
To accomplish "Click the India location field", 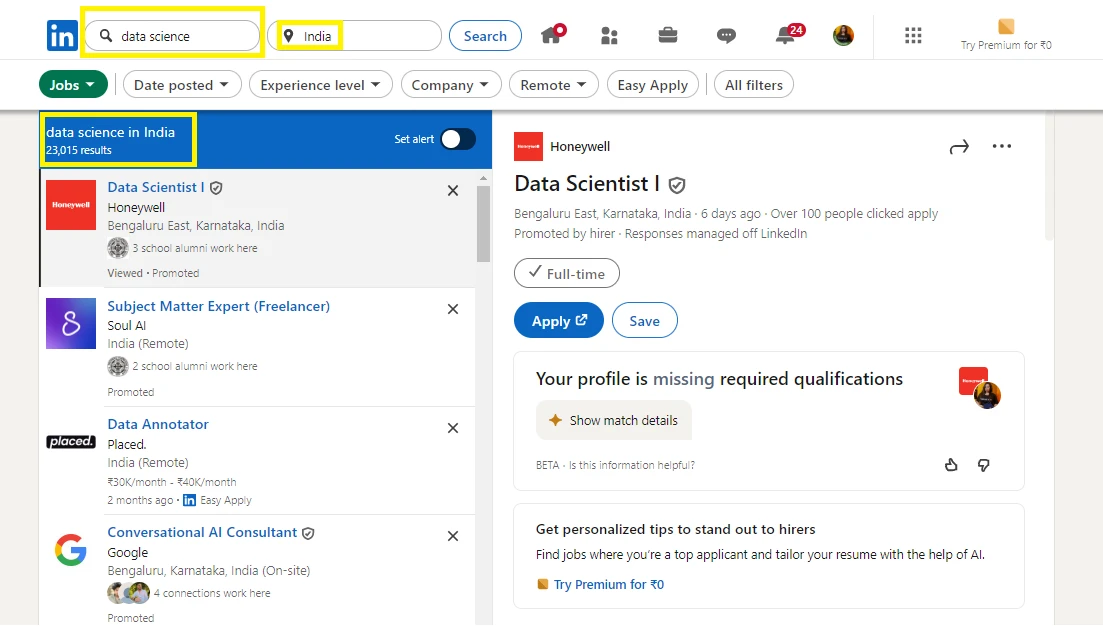I will pos(355,36).
